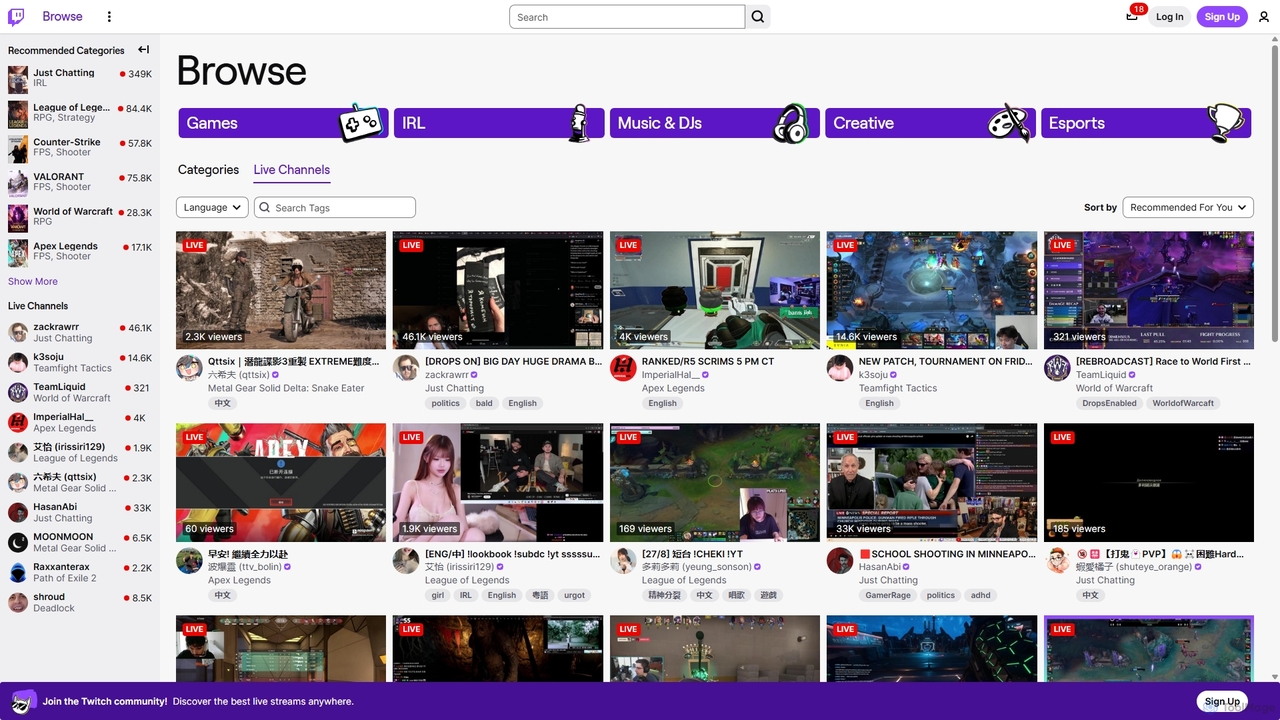Click the VALORANT category thumbnail

click(x=18, y=183)
